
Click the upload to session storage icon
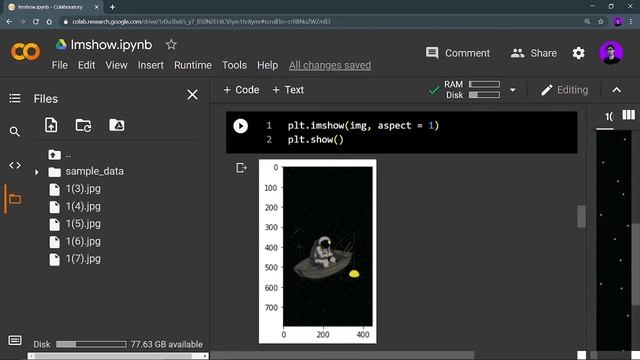pyautogui.click(x=51, y=125)
